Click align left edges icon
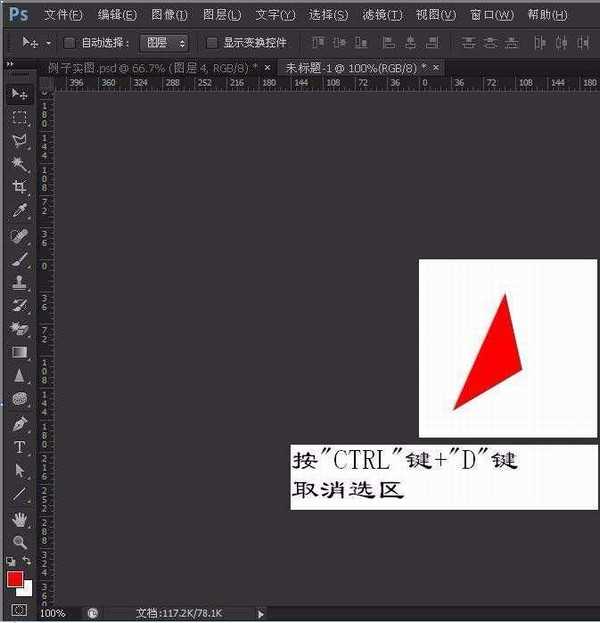600x623 pixels. [389, 42]
